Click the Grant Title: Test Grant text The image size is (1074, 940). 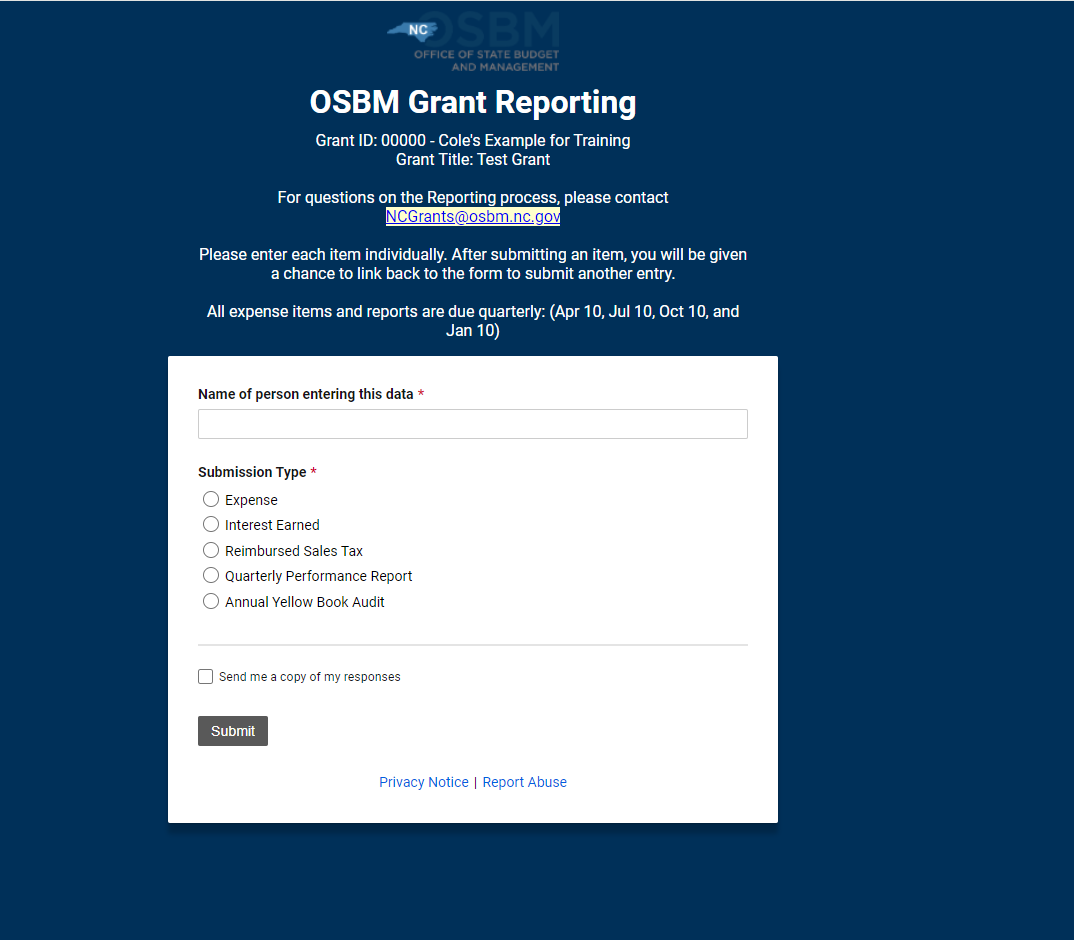point(472,159)
